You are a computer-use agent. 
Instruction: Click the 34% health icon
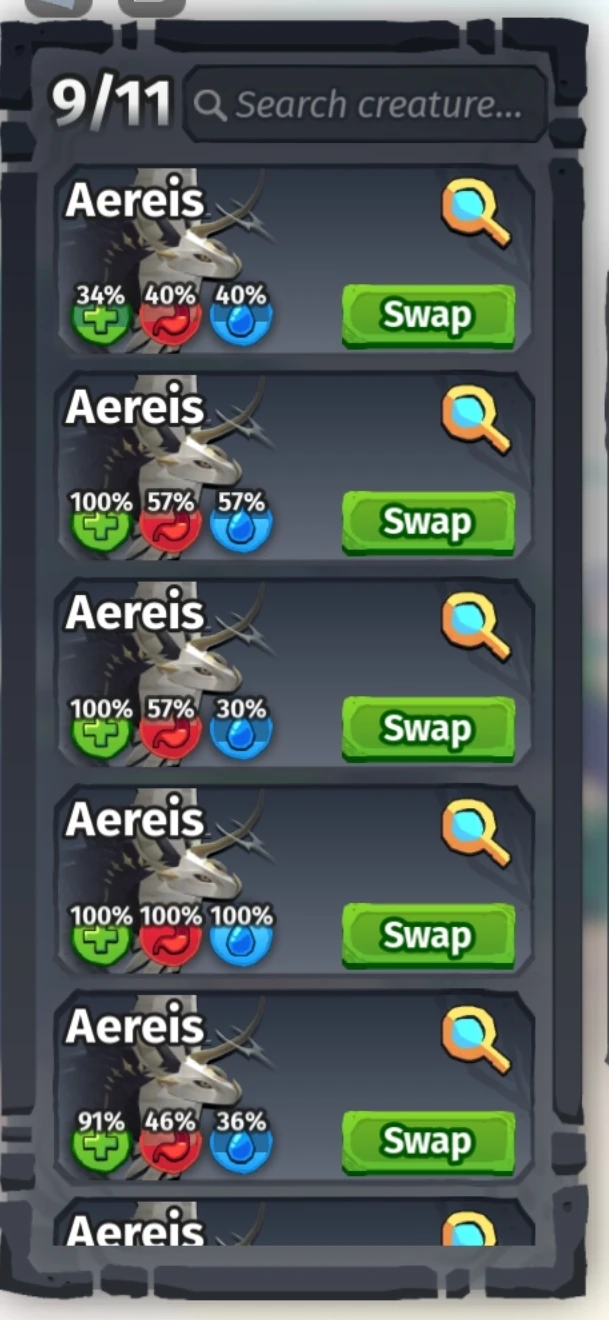click(x=100, y=320)
